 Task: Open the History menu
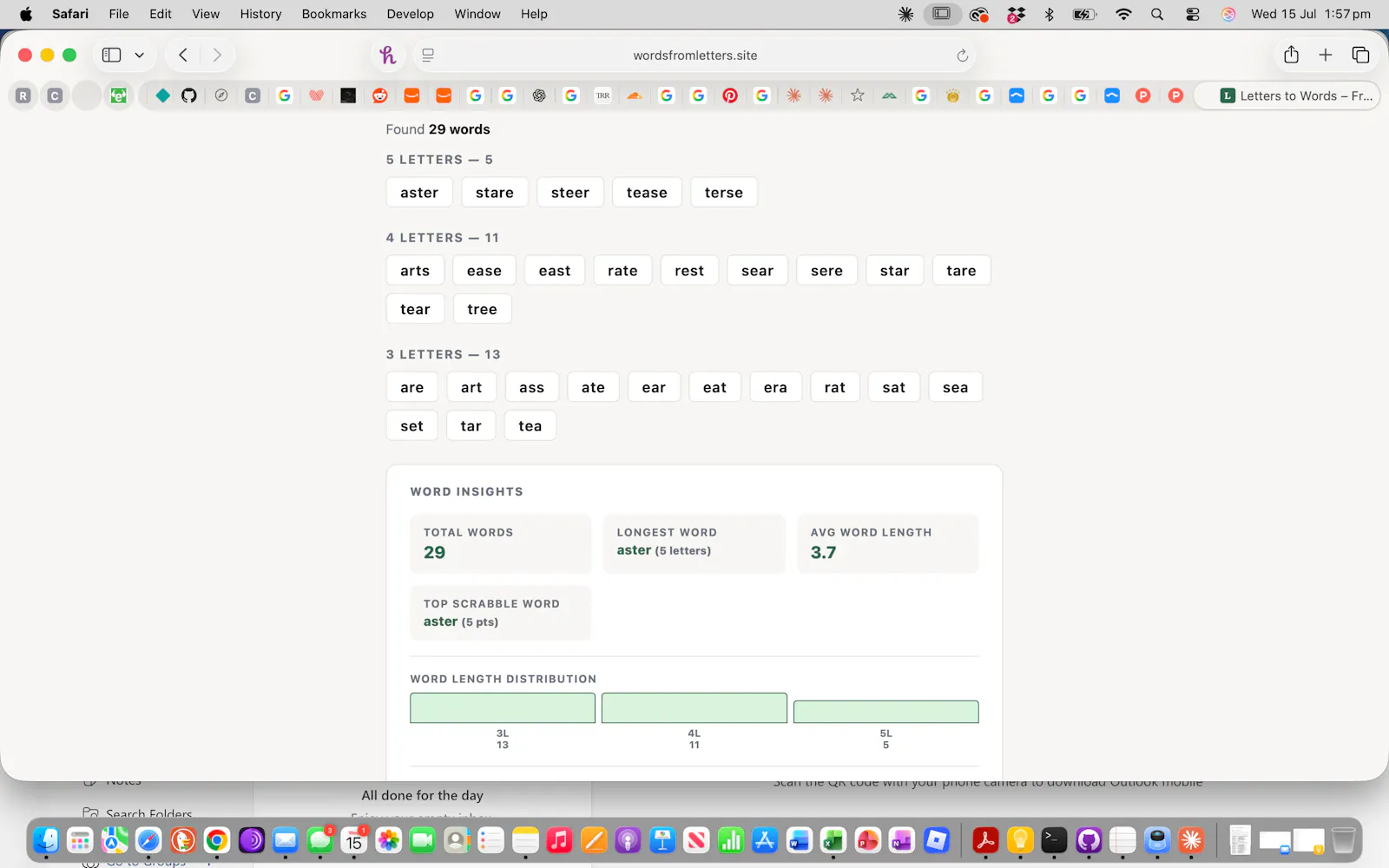click(260, 14)
